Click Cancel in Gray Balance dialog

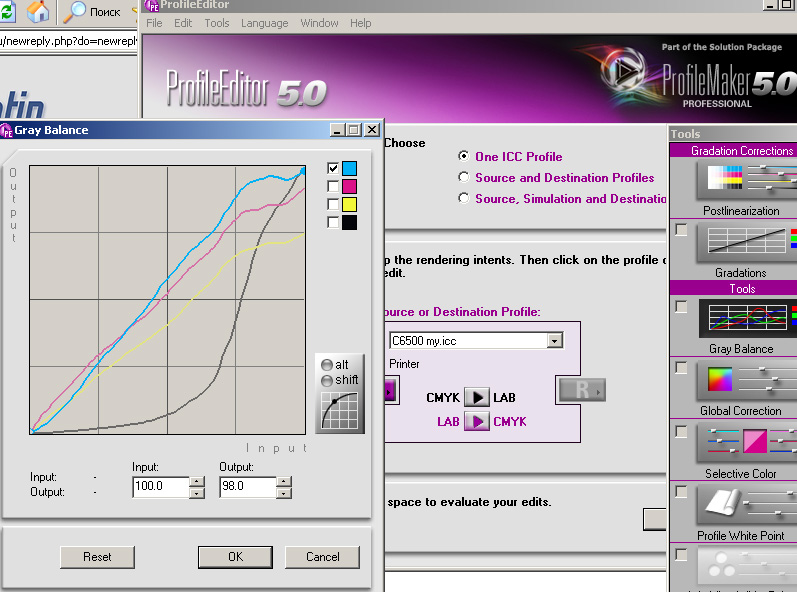322,557
